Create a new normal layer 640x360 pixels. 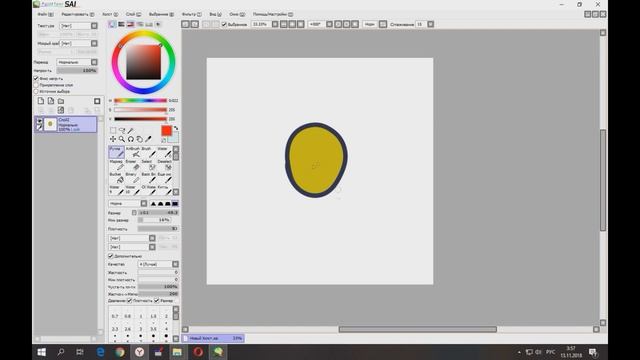coord(41,101)
